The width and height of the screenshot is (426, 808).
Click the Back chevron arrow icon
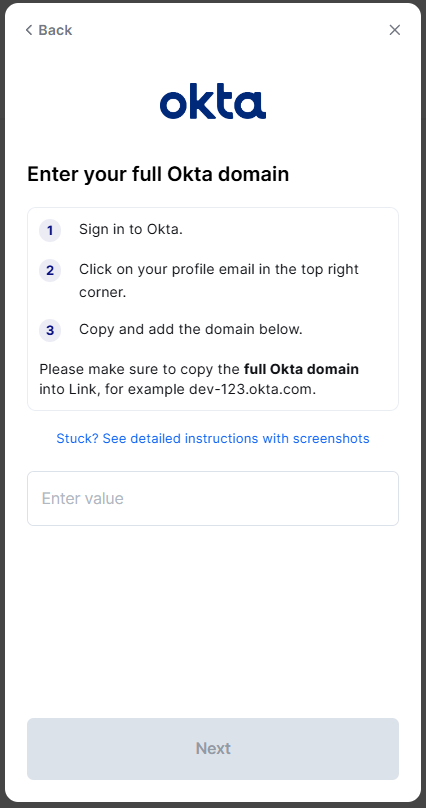(x=29, y=30)
